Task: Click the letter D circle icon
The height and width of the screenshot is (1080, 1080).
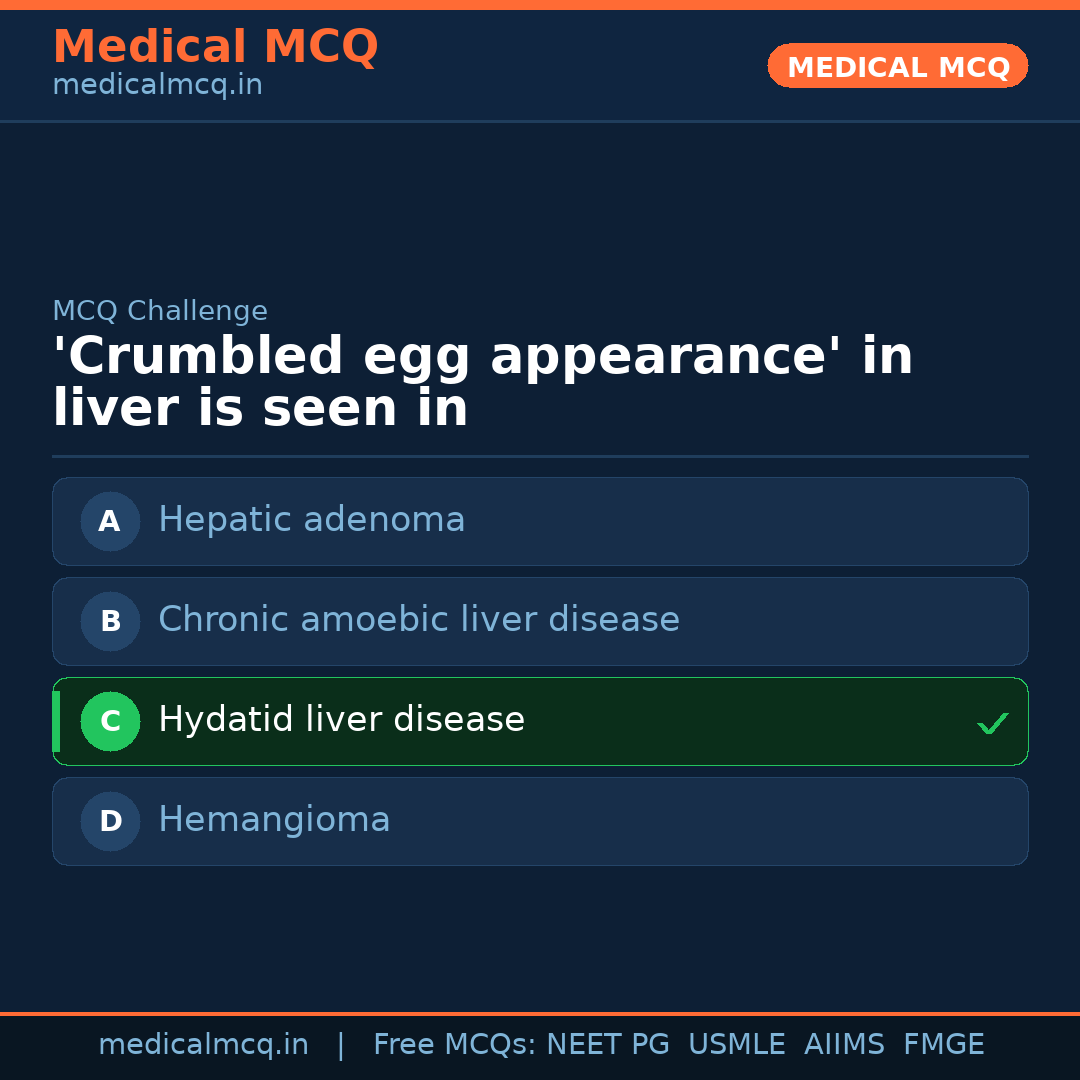Action: (110, 821)
